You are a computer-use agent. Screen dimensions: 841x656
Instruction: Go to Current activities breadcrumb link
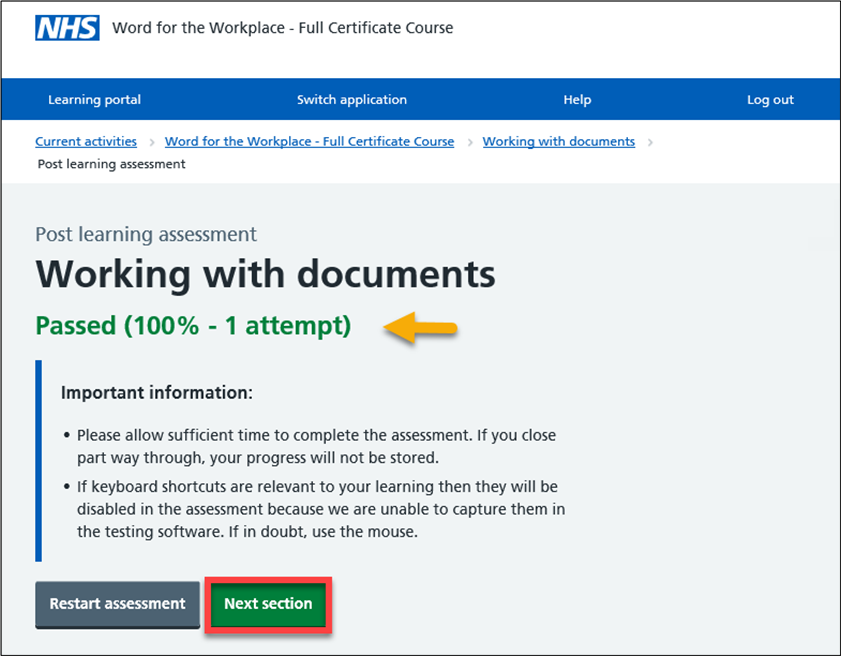[x=86, y=142]
